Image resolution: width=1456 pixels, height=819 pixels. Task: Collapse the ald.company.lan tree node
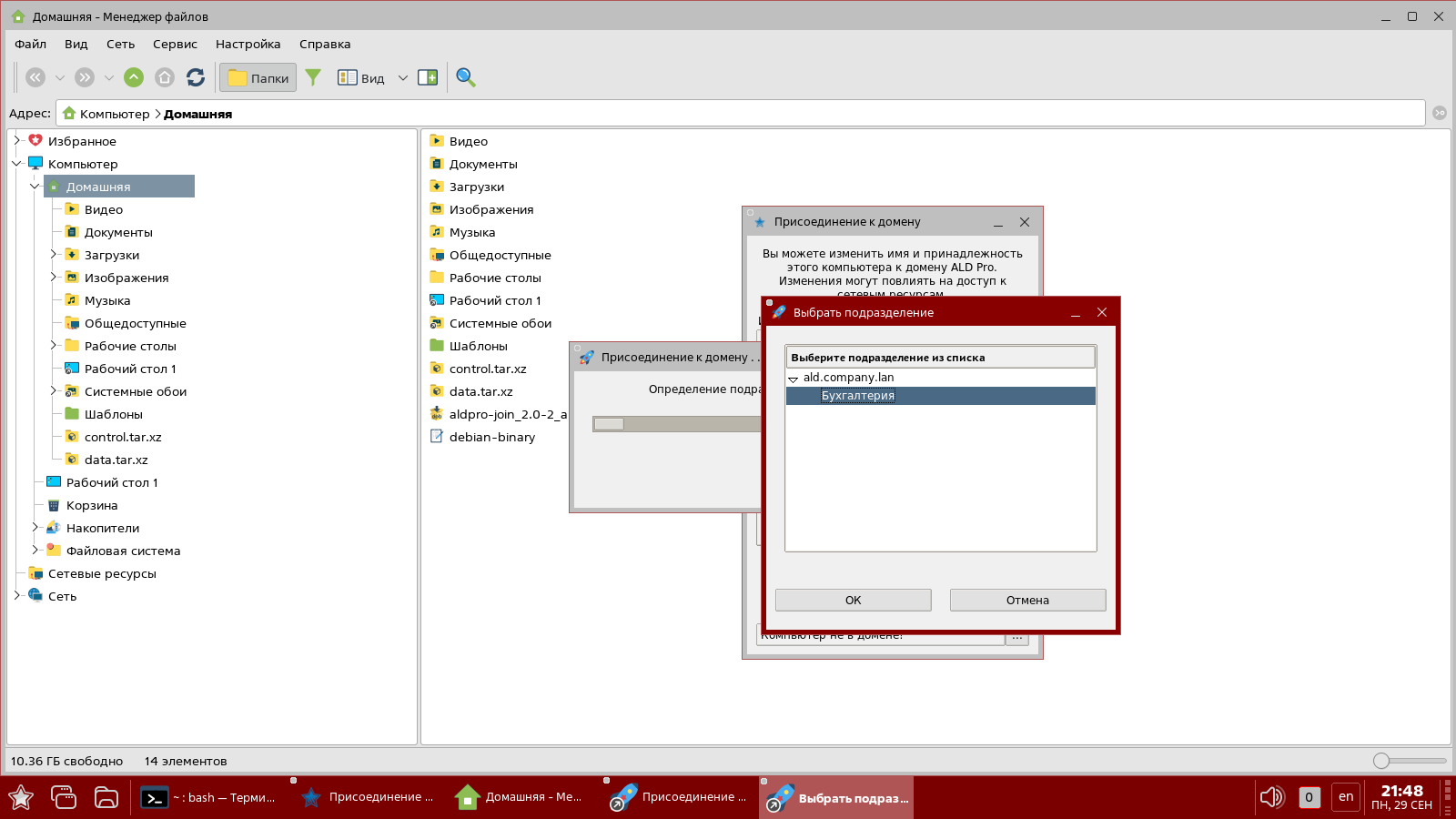(x=793, y=379)
